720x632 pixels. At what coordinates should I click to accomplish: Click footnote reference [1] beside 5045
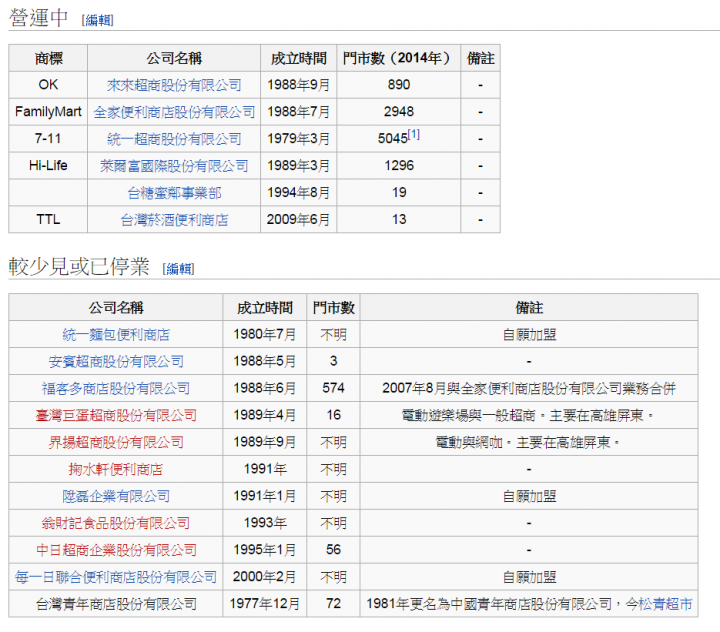pyautogui.click(x=414, y=135)
